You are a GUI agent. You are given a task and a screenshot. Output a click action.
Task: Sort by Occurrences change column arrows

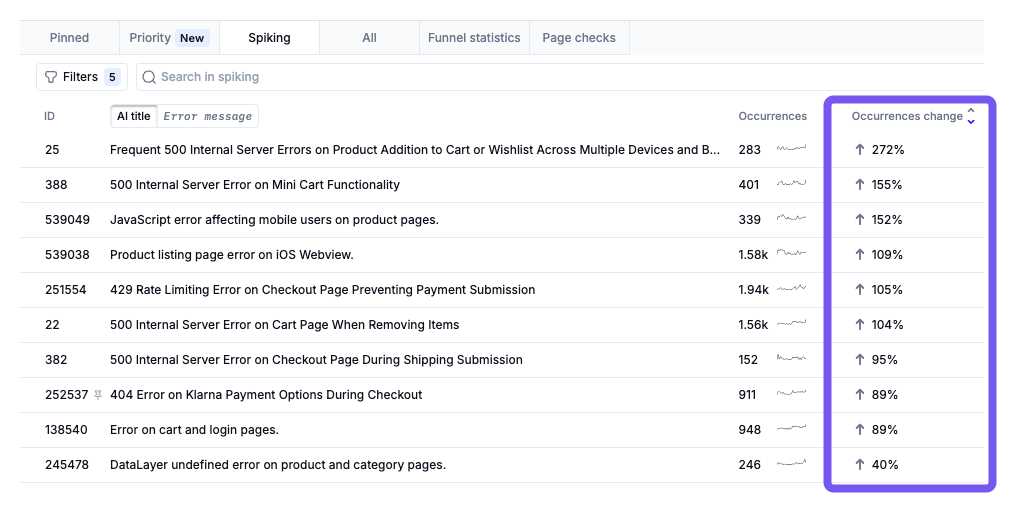(970, 116)
